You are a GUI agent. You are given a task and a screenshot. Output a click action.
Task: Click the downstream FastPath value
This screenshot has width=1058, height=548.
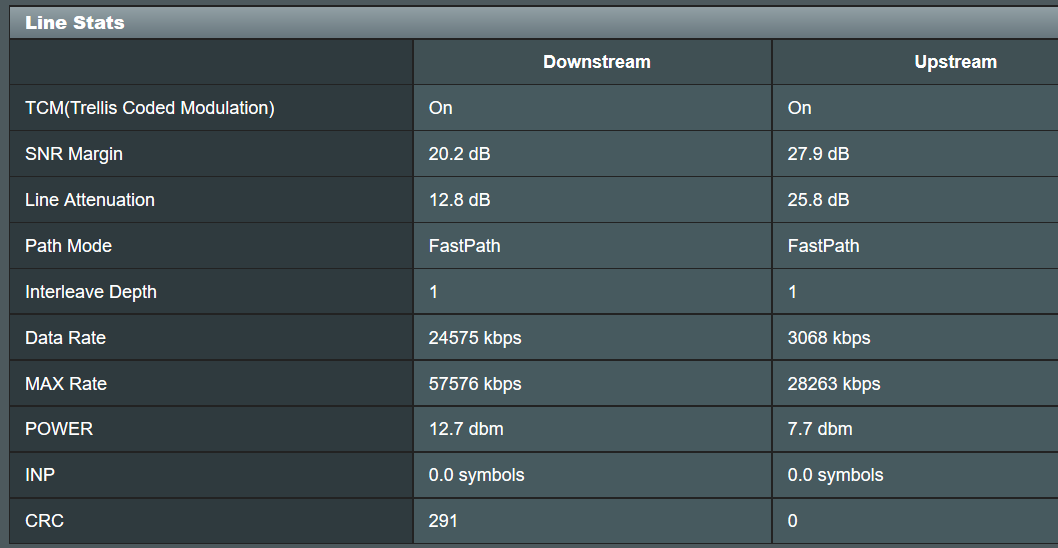point(464,246)
